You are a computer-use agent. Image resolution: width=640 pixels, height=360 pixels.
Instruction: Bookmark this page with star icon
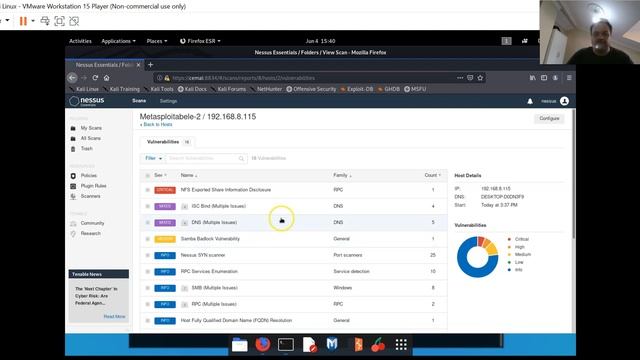(x=480, y=78)
